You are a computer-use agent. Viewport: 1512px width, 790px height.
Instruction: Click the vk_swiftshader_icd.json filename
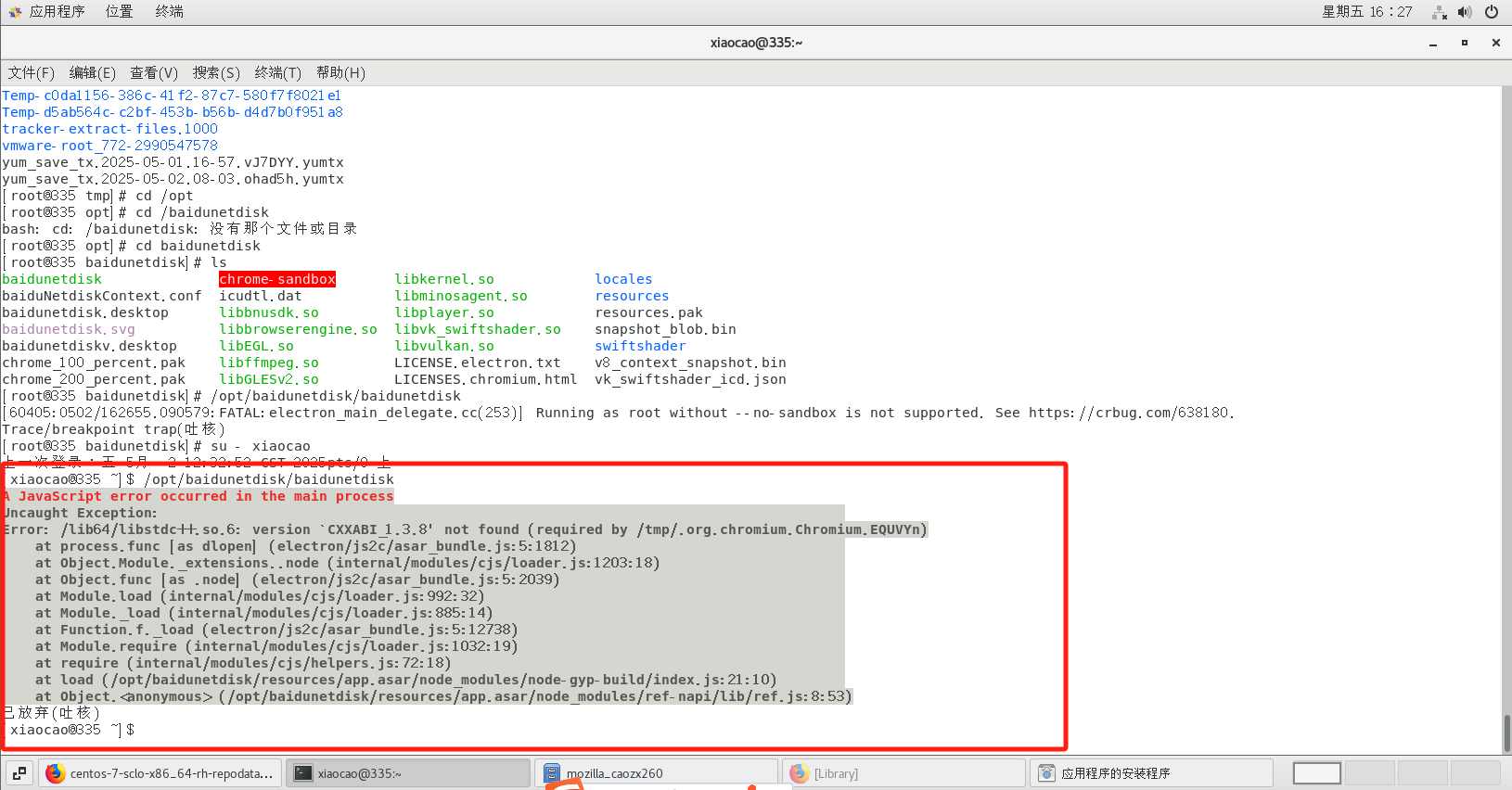coord(690,379)
